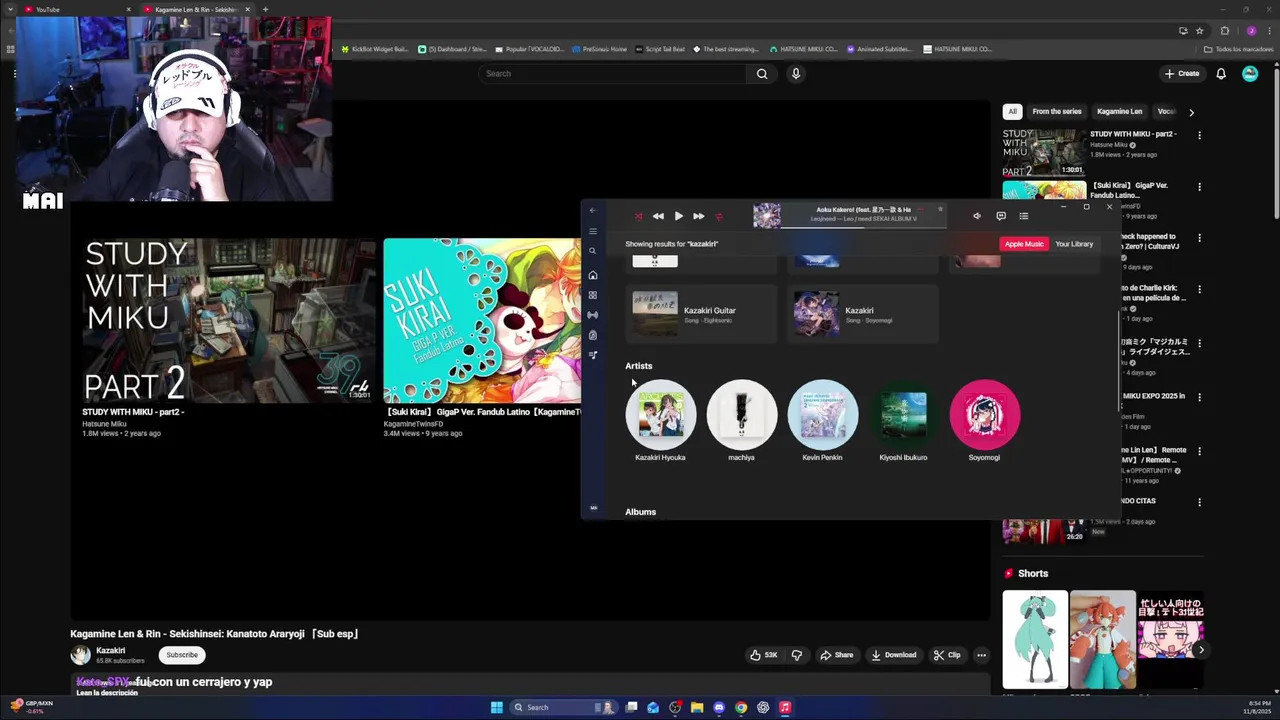Open a new Chrome tab
This screenshot has height=720, width=1280.
pos(265,9)
